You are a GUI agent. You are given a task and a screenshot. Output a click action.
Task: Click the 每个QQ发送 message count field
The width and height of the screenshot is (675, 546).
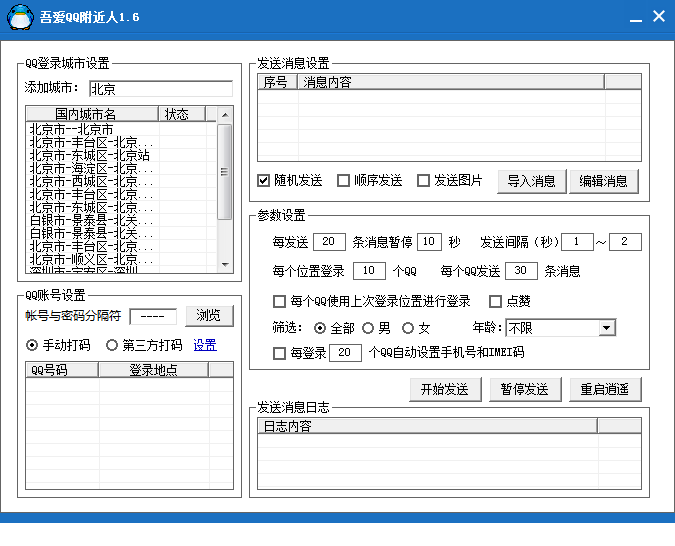pyautogui.click(x=521, y=271)
